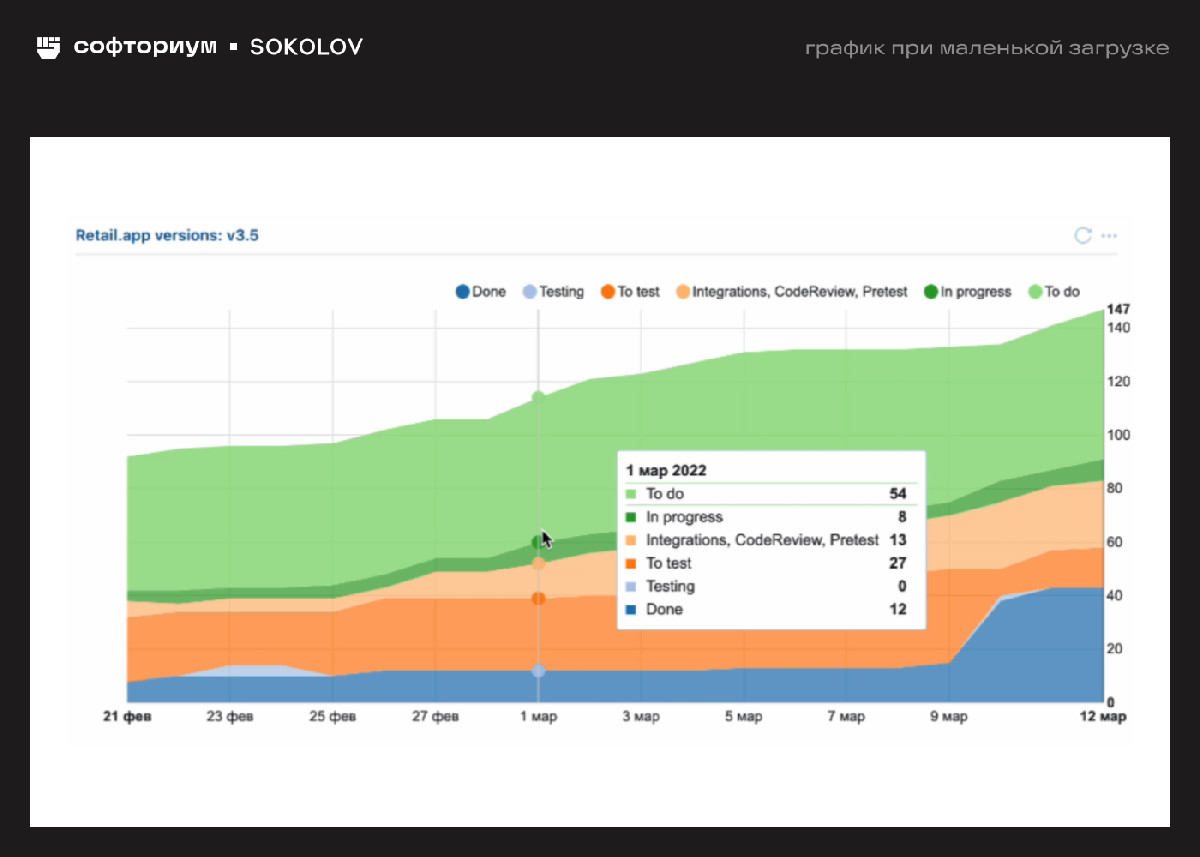Click the Done row in the tooltip
Viewport: 1200px width, 857px height.
(x=766, y=609)
